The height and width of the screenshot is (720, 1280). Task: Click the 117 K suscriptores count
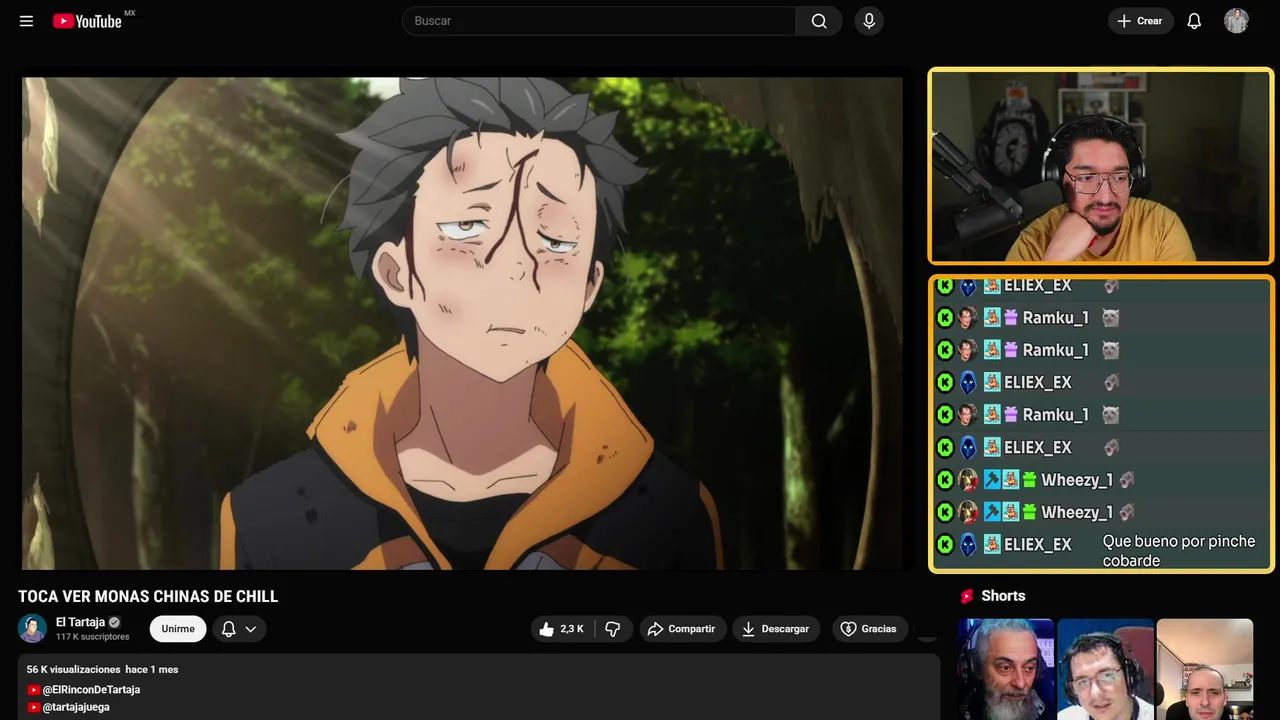tap(92, 637)
